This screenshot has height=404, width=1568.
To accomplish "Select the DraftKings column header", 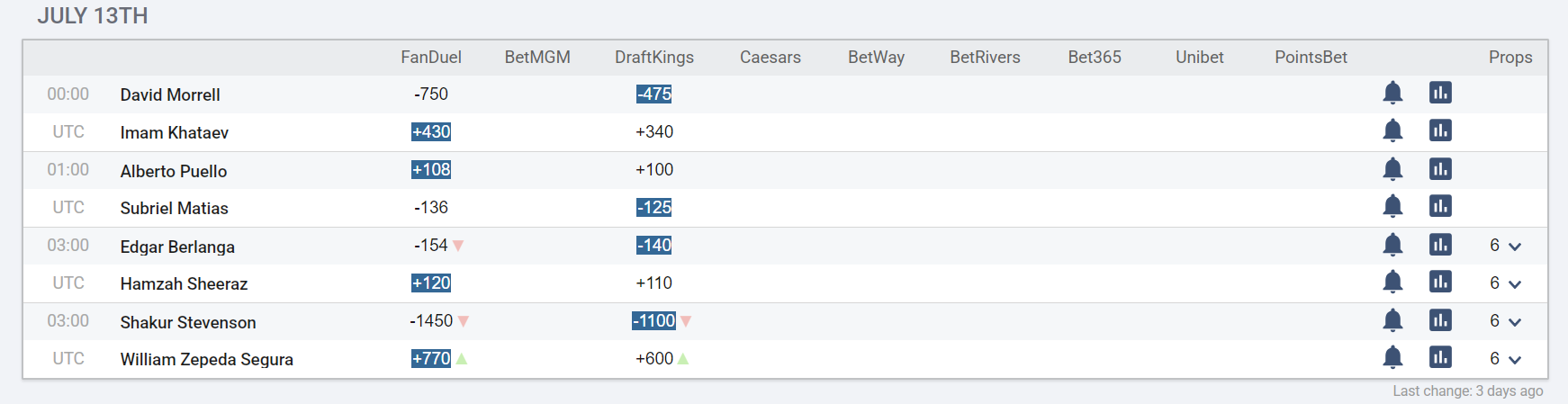I will [654, 57].
